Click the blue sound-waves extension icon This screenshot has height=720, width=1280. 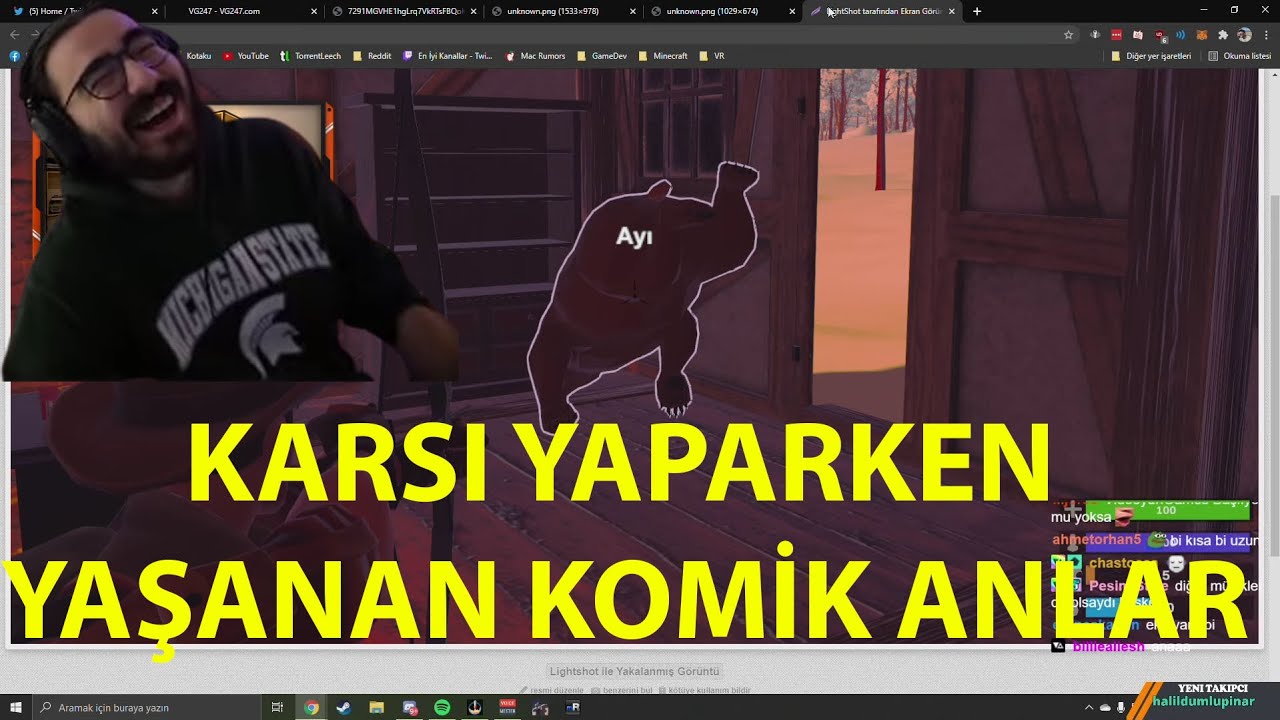(x=1180, y=34)
